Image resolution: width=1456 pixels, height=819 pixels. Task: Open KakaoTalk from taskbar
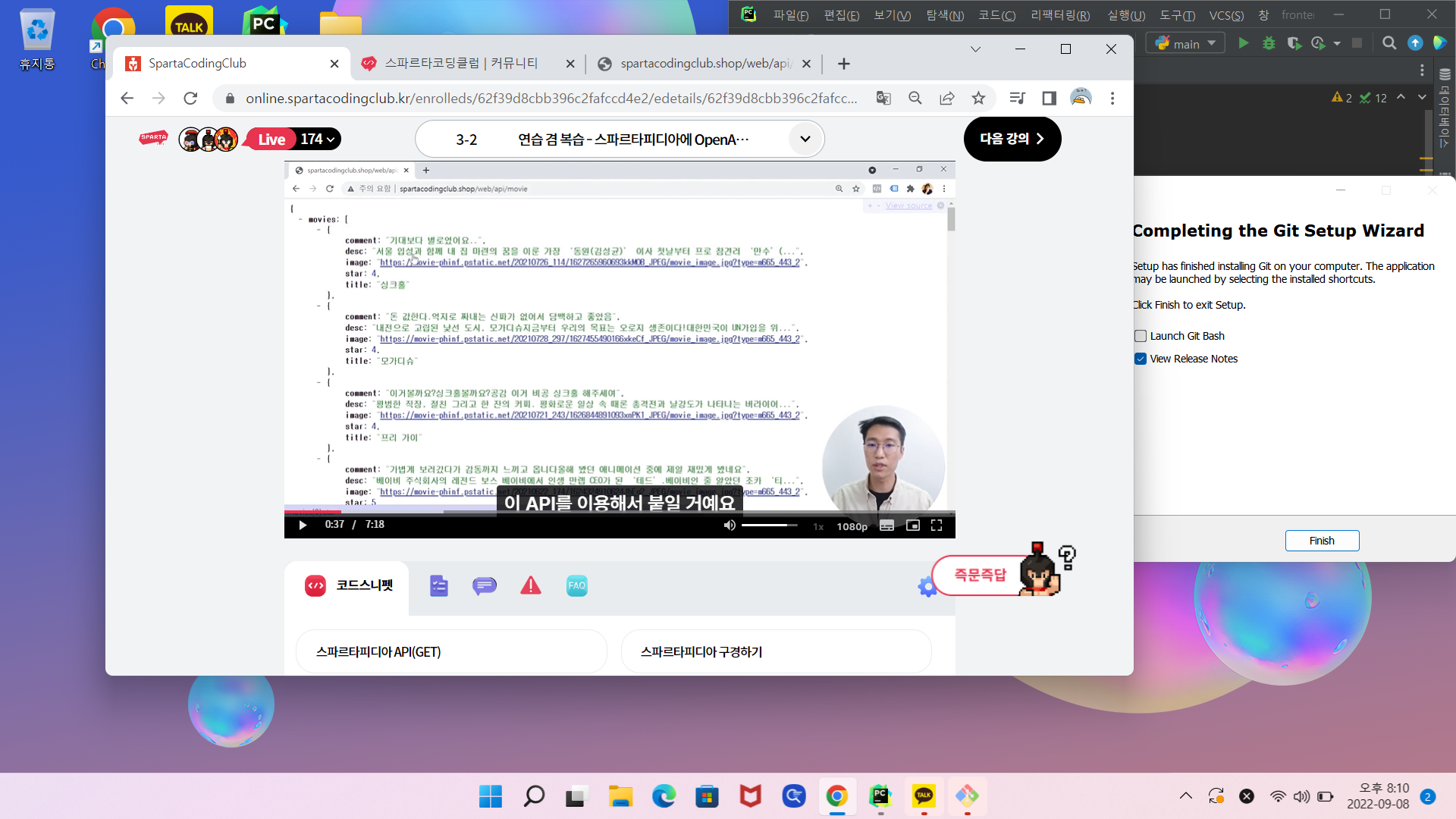click(924, 796)
